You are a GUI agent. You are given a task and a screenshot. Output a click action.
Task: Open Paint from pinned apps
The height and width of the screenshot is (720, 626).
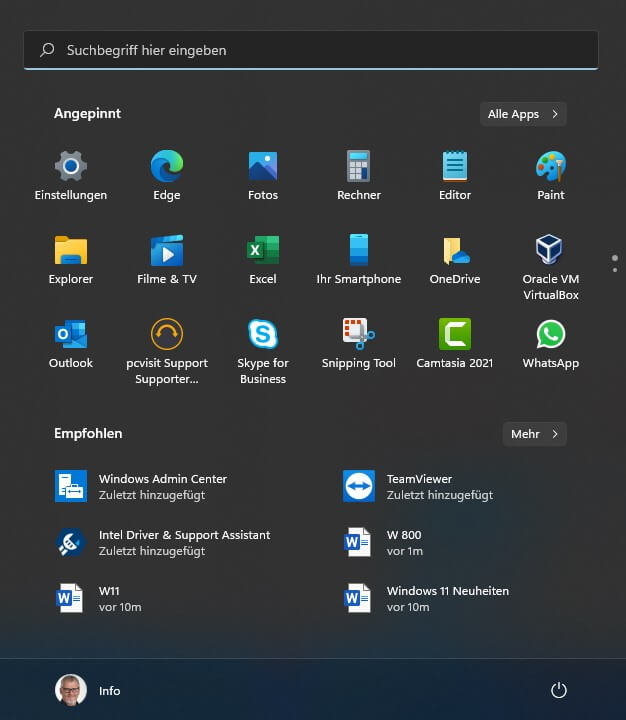551,176
